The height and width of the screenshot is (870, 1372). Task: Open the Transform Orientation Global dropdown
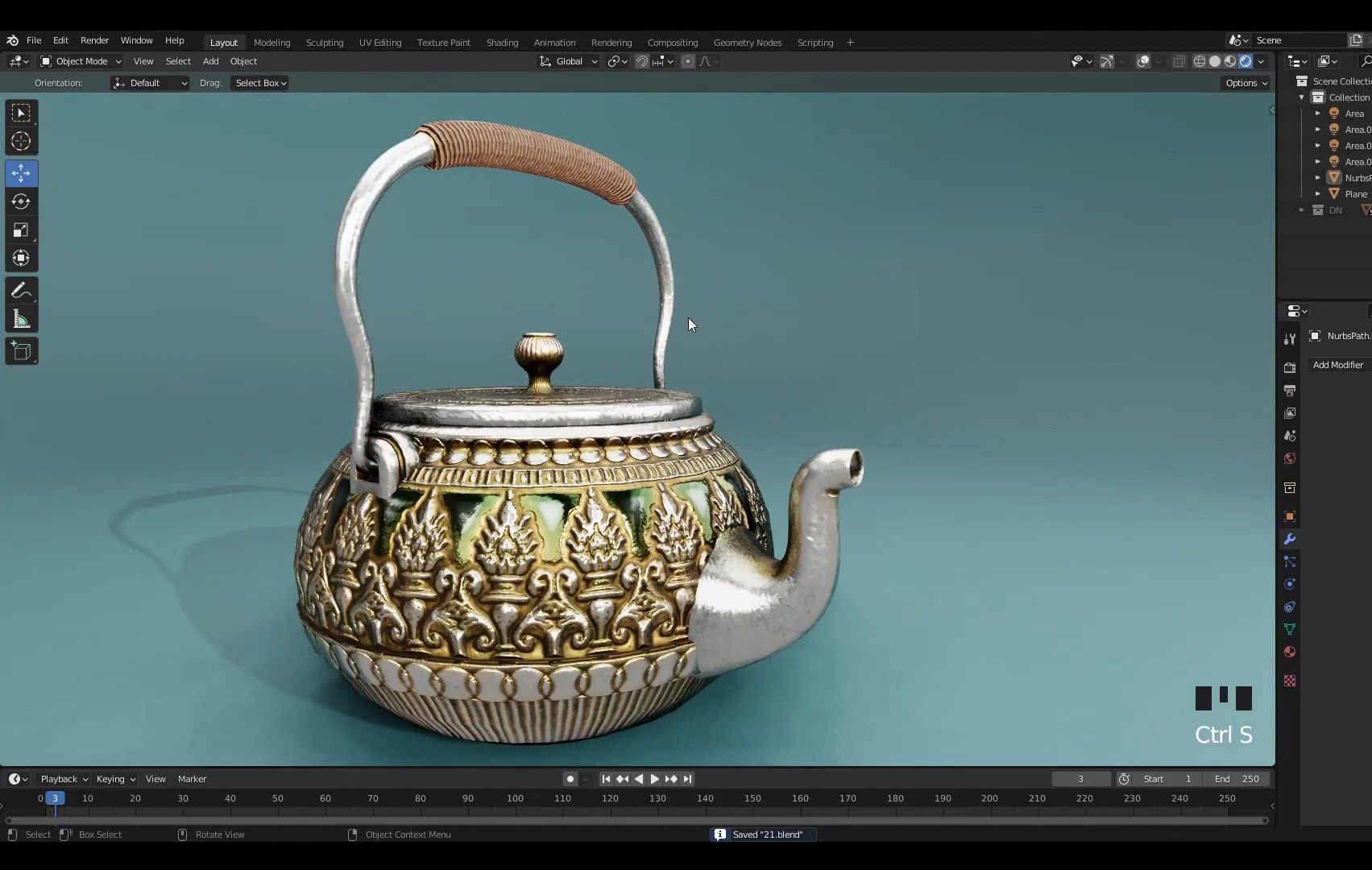coord(568,60)
